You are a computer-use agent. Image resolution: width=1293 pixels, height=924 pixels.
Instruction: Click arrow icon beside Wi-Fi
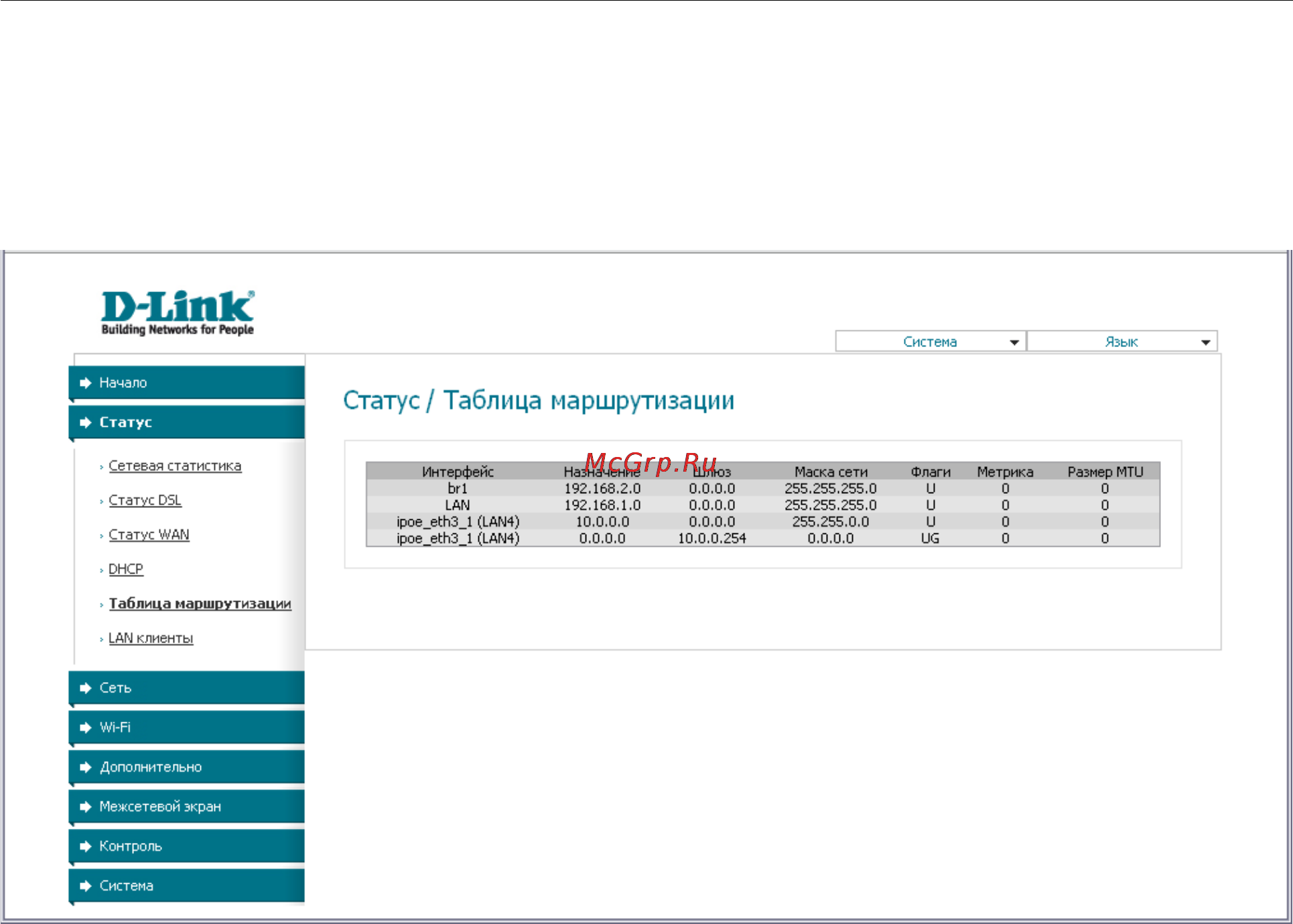(x=85, y=728)
